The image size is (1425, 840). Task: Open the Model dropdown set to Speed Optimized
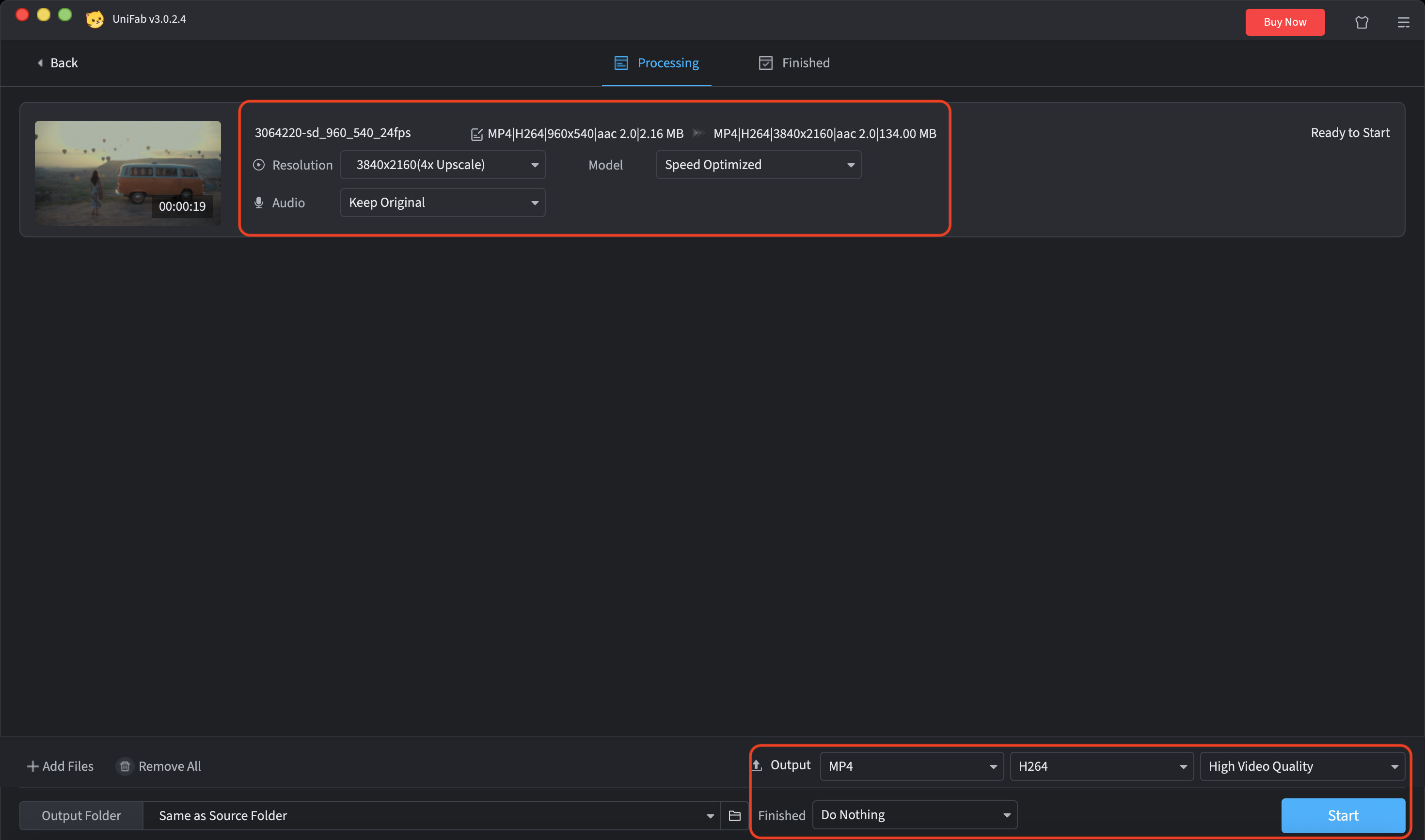(x=759, y=165)
